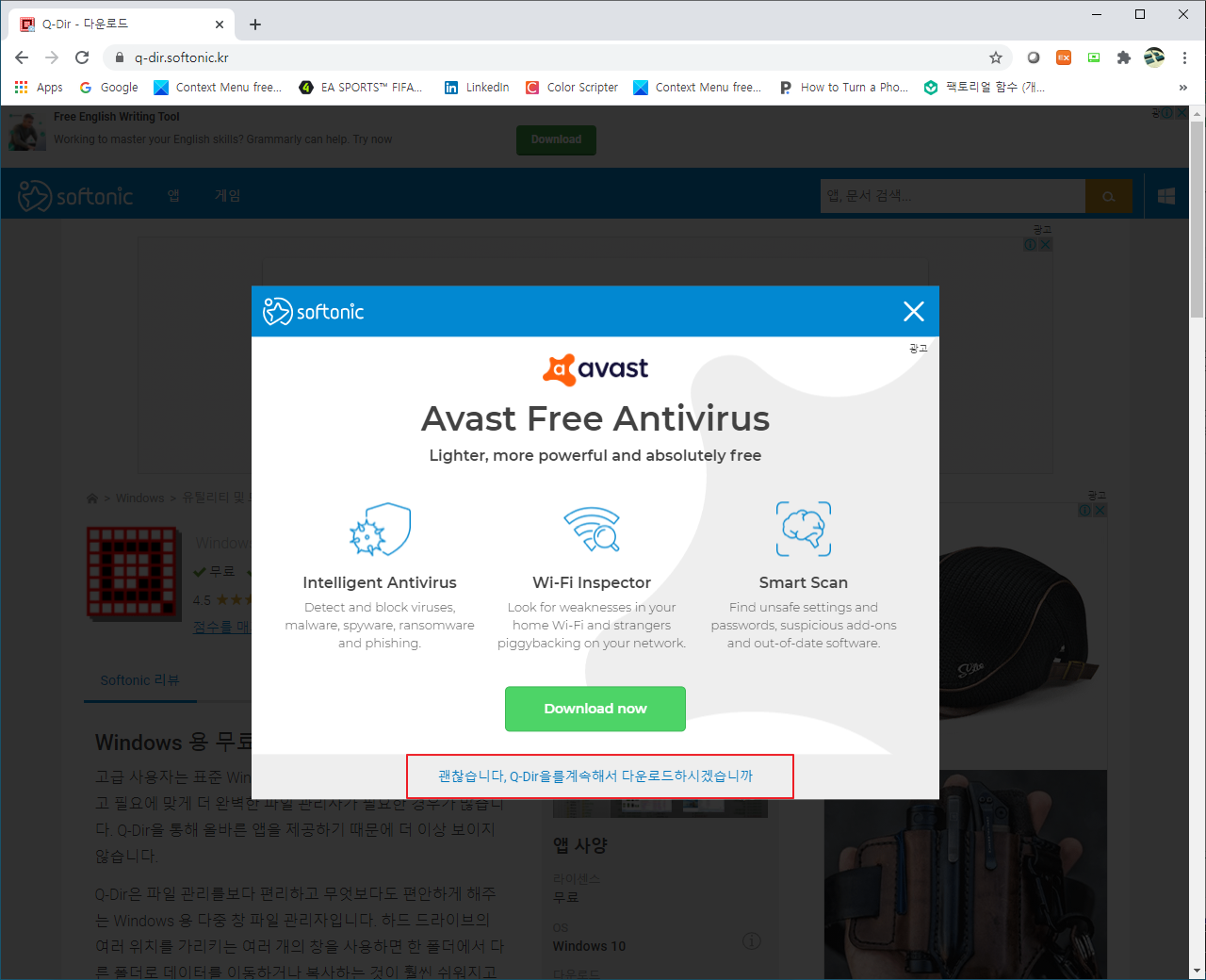Screen dimensions: 1206x980
Task: Click the 'Windows 10' OS text
Action: [589, 946]
